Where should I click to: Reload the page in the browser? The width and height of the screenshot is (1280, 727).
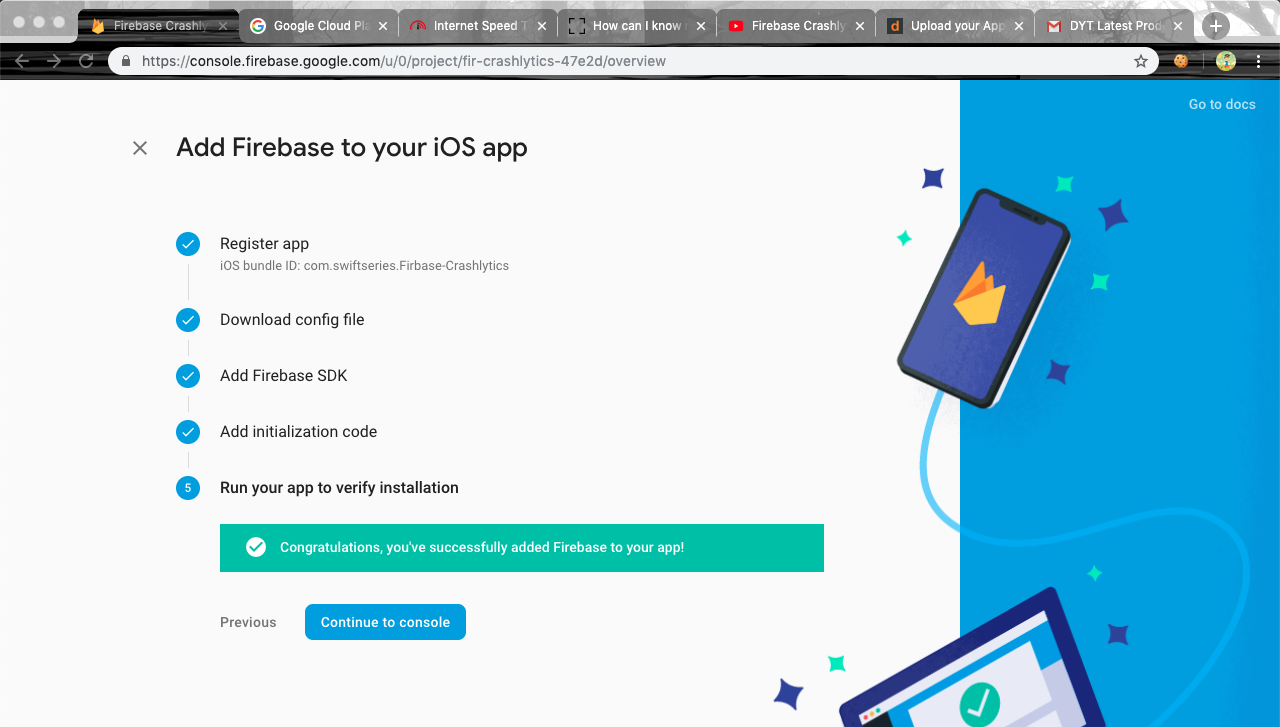pos(86,61)
